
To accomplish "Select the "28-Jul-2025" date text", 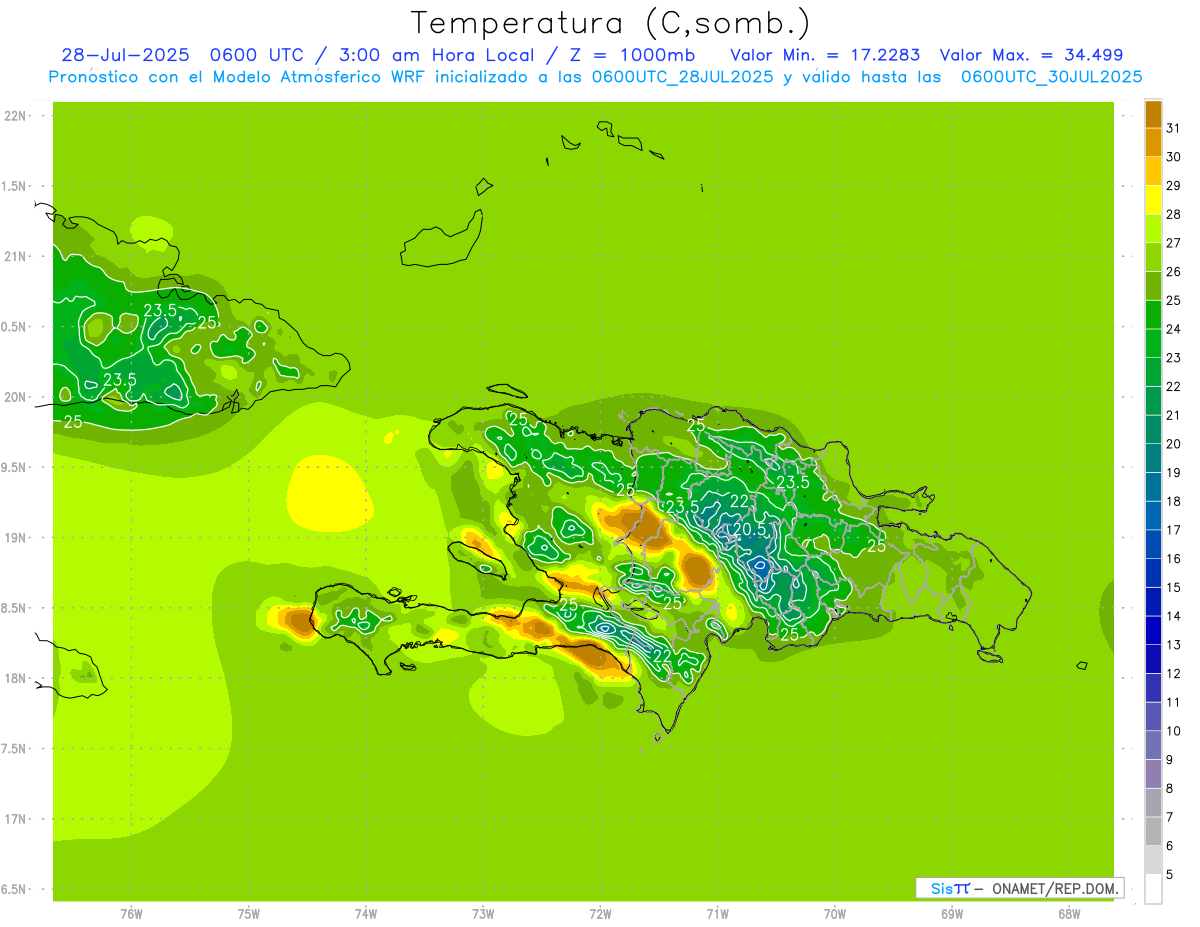I will [124, 55].
